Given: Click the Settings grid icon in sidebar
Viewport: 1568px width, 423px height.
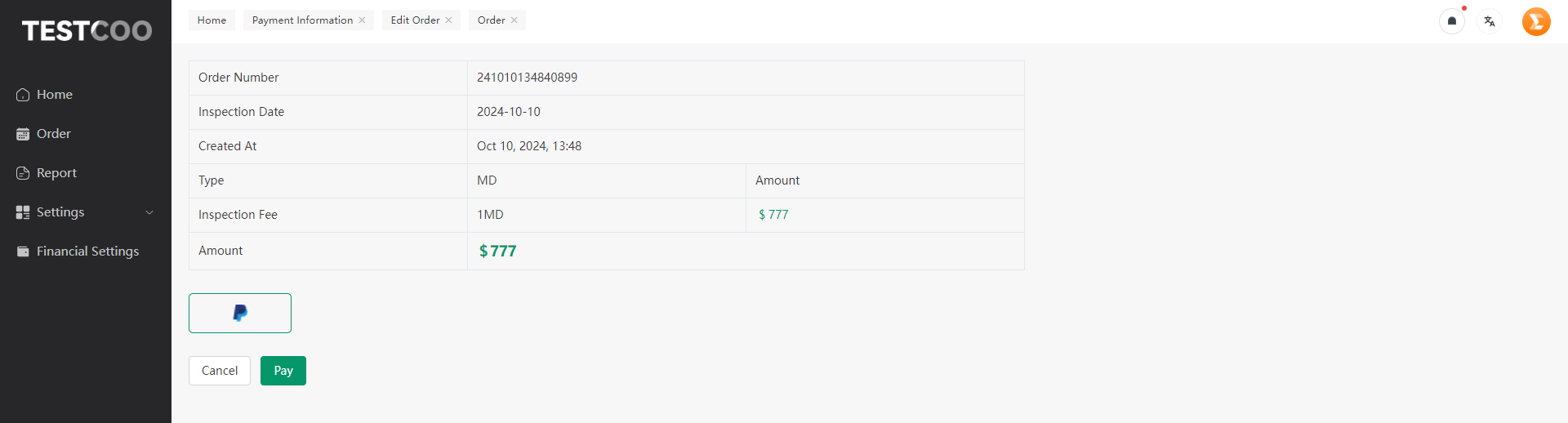Looking at the screenshot, I should pos(23,212).
